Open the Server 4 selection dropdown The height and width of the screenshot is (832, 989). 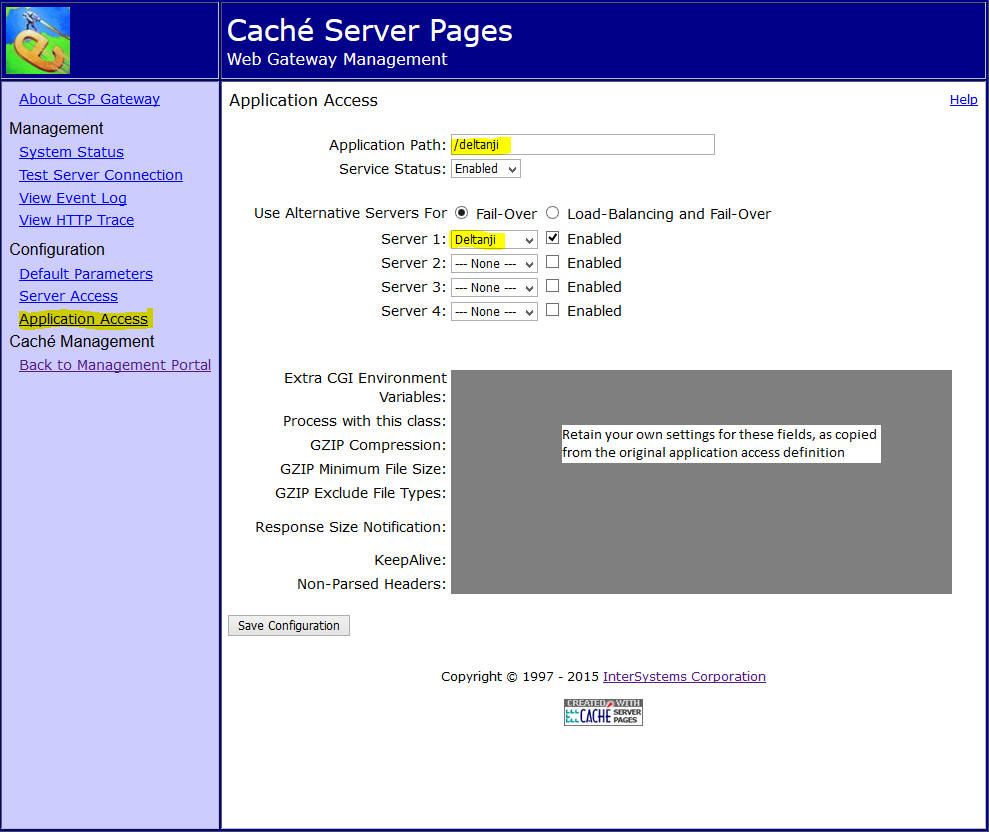(494, 312)
